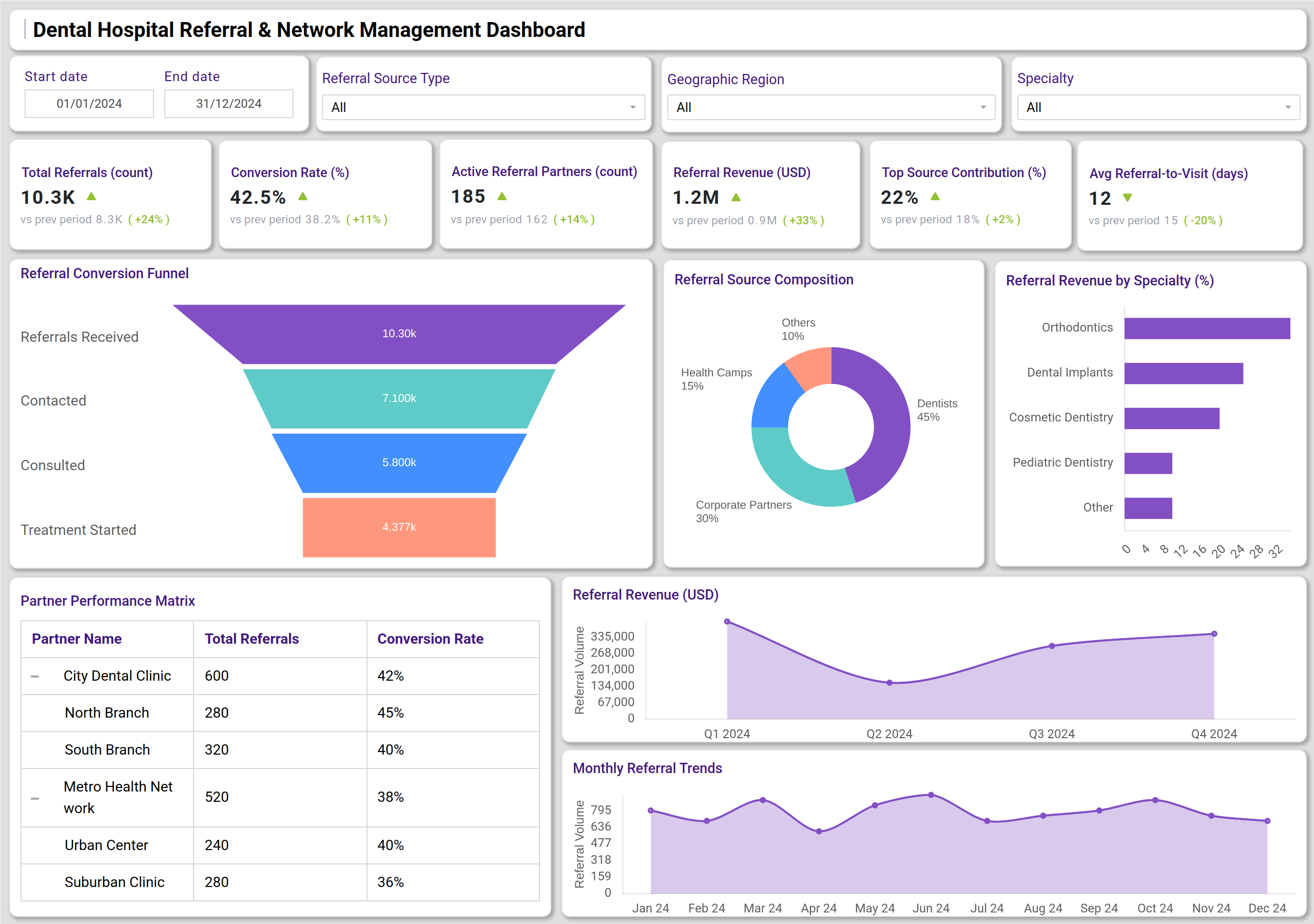Click the dashboard title heading
Viewport: 1314px width, 924px height.
point(309,30)
